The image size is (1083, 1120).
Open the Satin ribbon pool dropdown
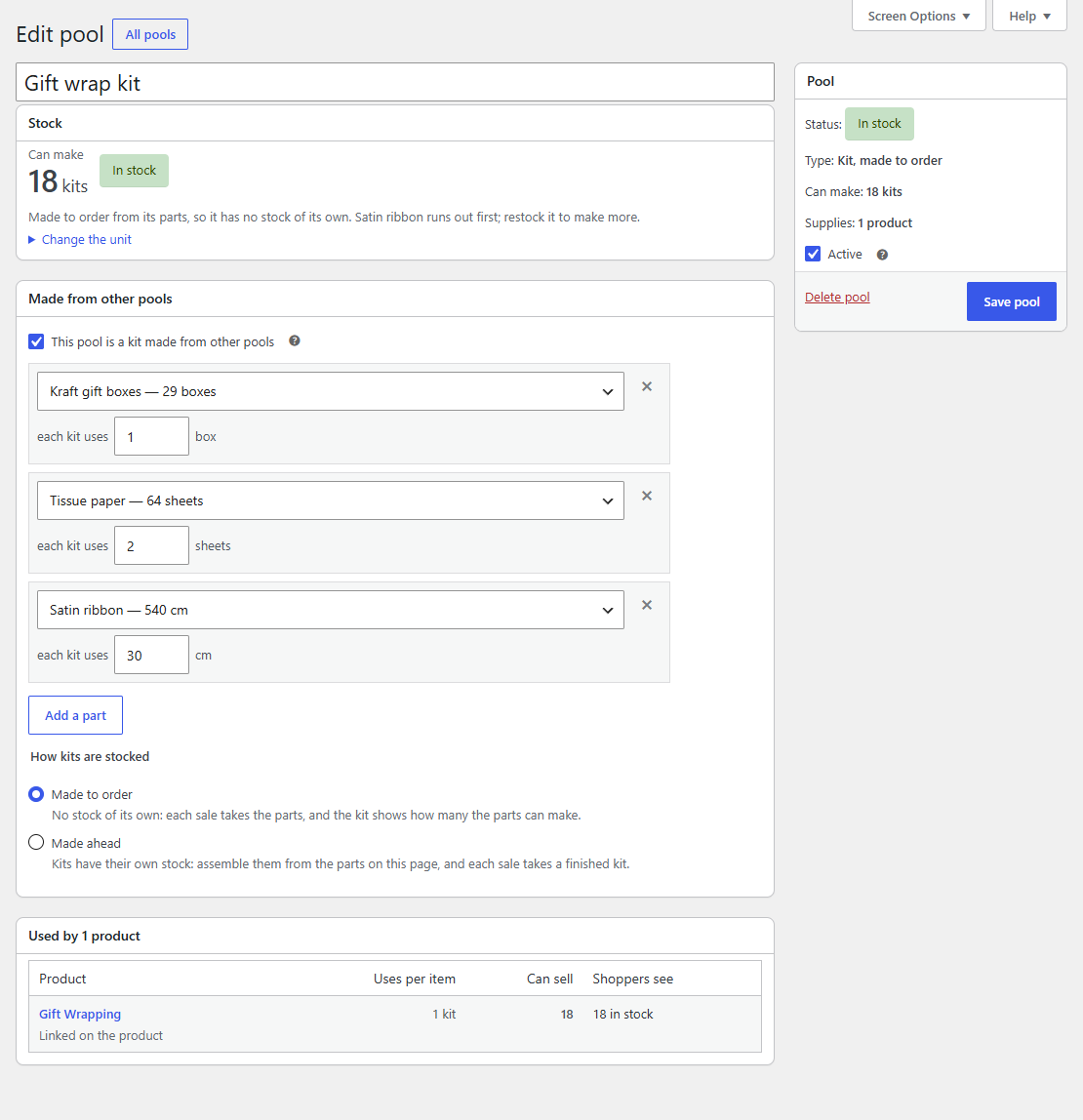click(x=331, y=610)
